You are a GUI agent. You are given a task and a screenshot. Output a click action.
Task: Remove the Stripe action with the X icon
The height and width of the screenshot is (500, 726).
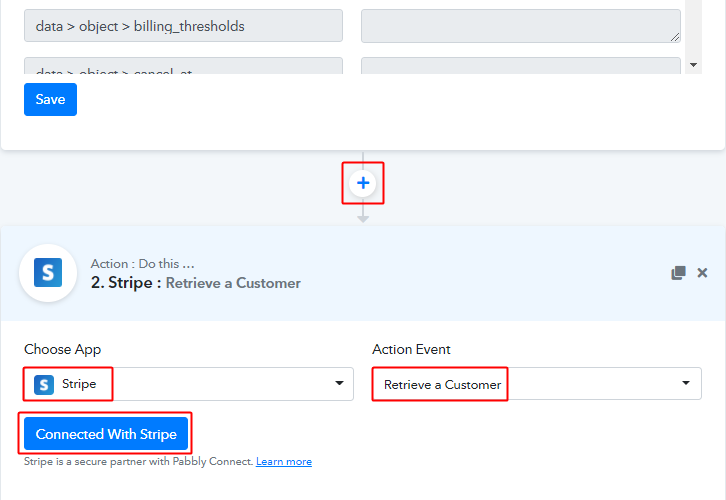click(702, 273)
